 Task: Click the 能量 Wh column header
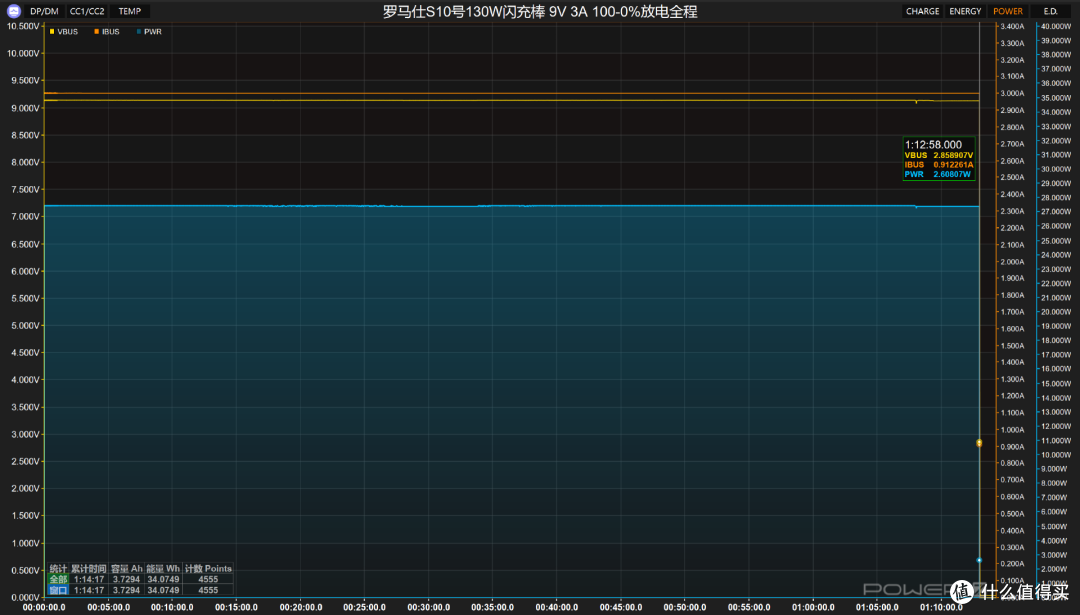point(163,569)
